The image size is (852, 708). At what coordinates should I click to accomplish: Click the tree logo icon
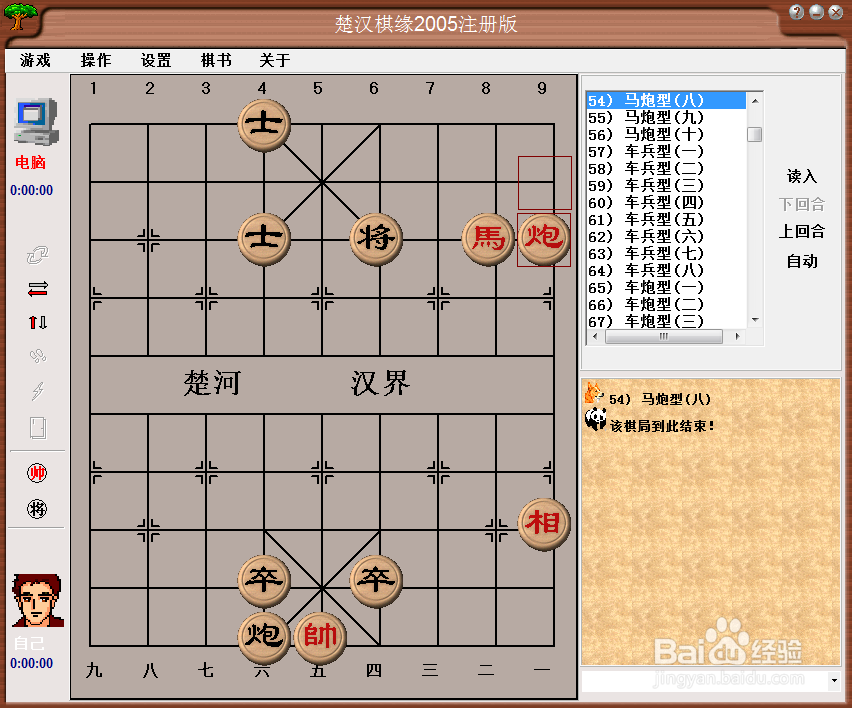pyautogui.click(x=20, y=16)
